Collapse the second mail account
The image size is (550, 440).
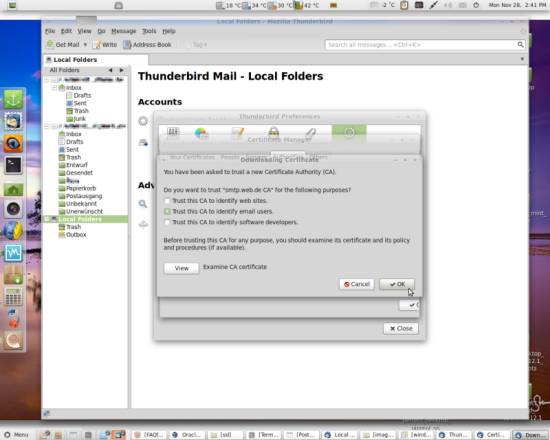pos(47,126)
